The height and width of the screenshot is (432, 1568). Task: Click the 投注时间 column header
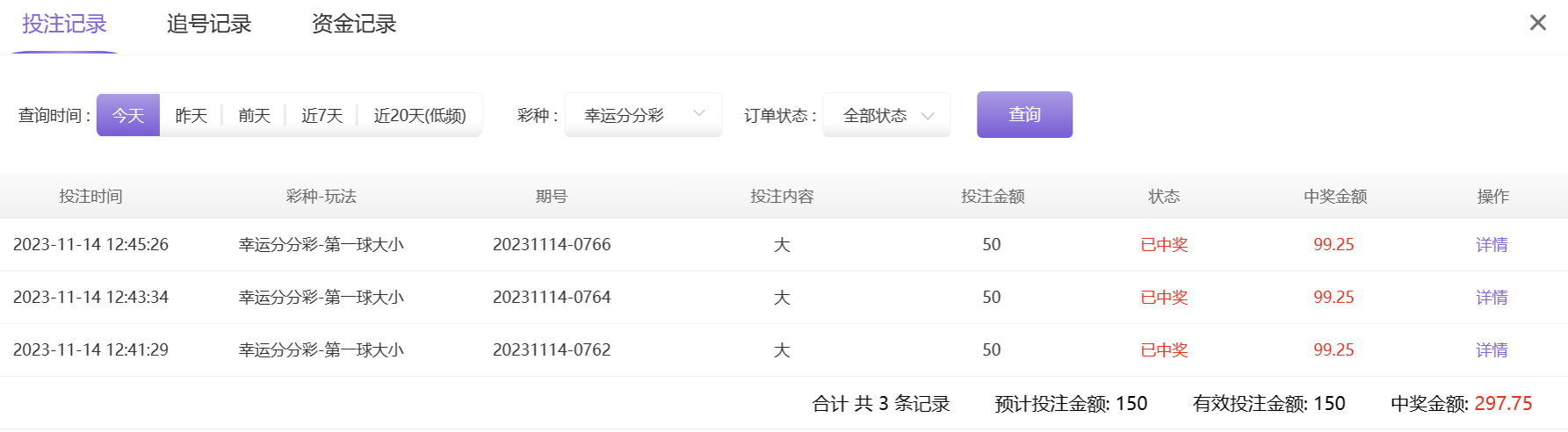point(90,197)
